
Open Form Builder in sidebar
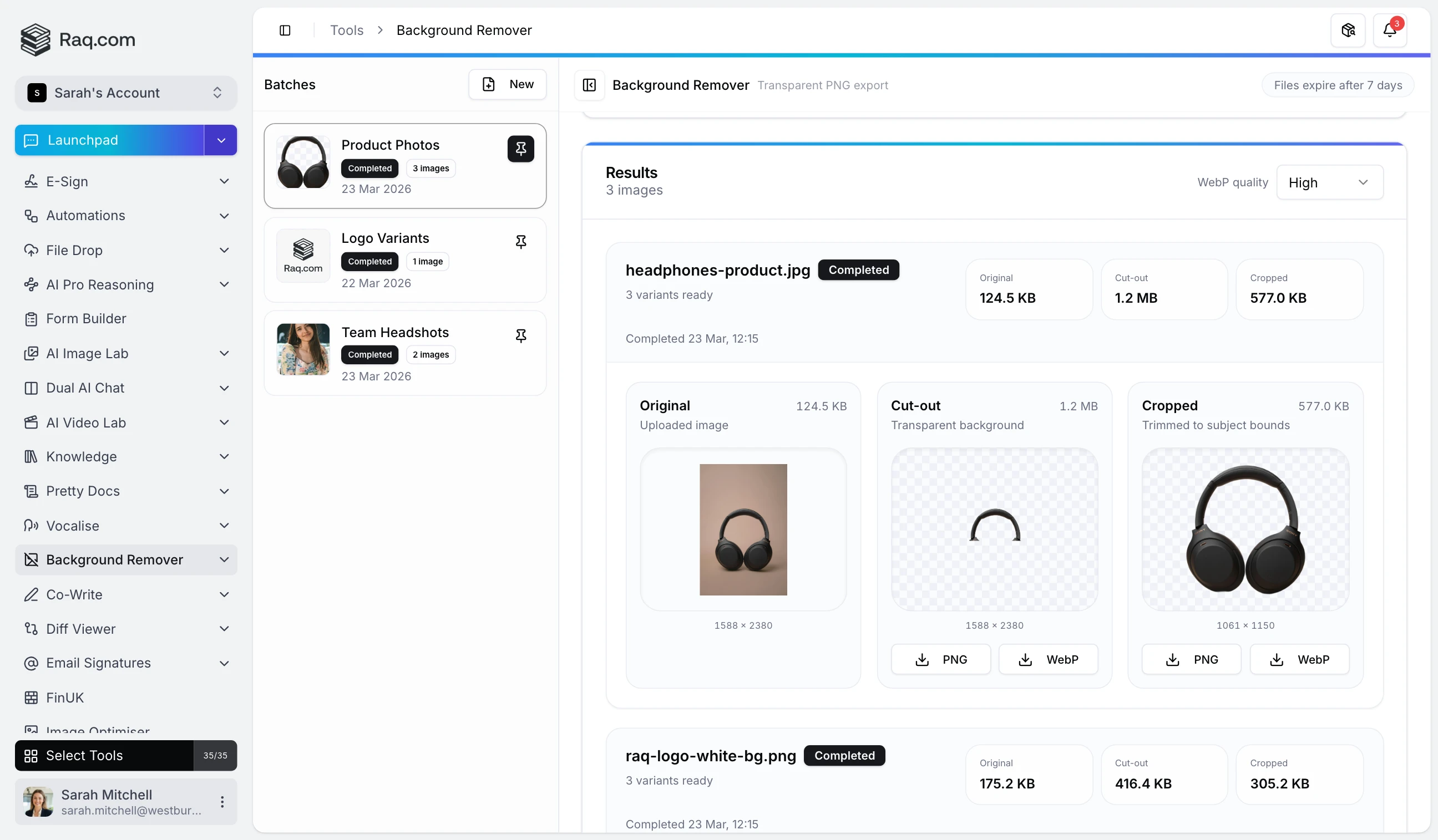86,319
